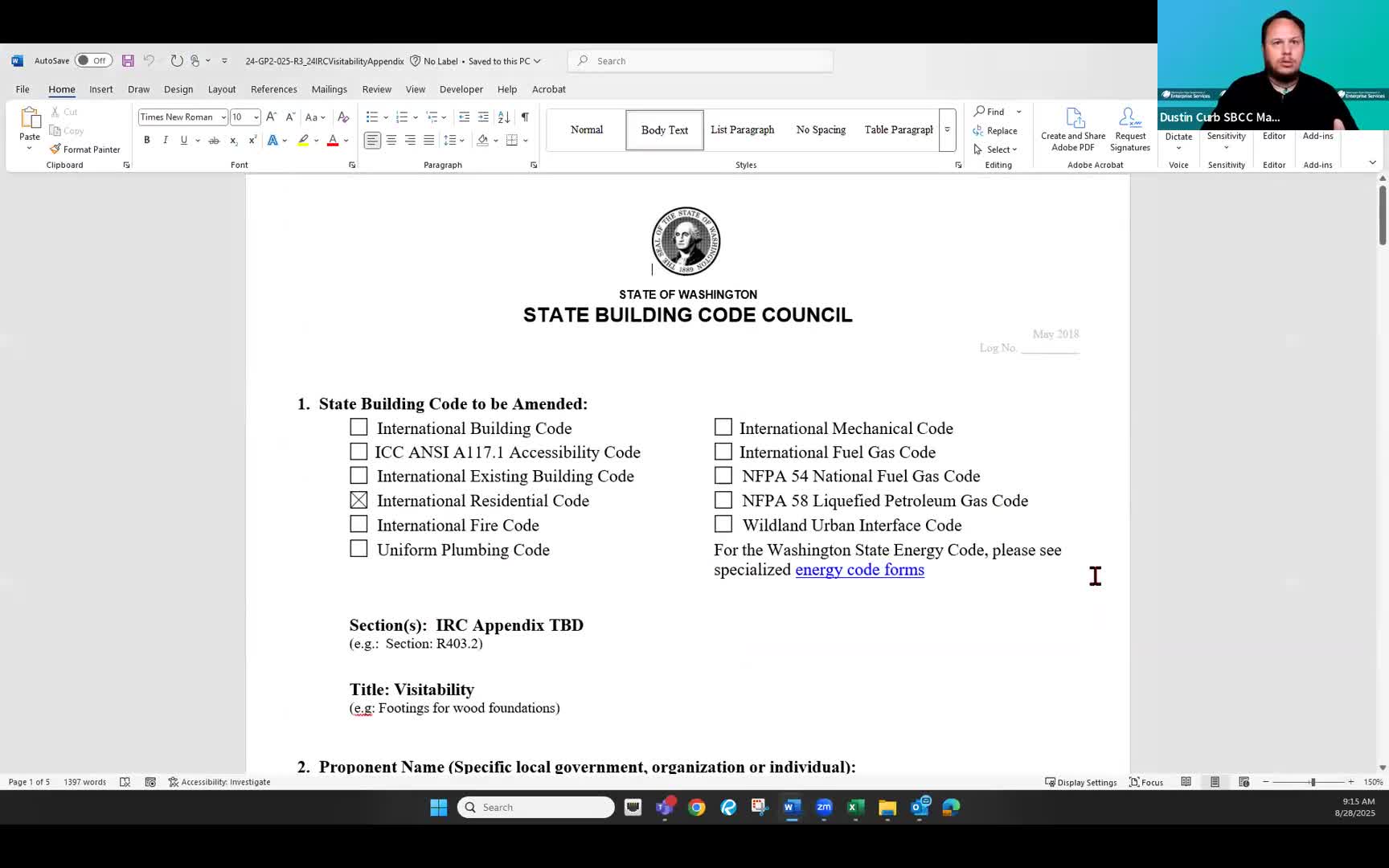1389x868 pixels.
Task: Uncheck the International Residential Code checkbox
Action: [359, 500]
